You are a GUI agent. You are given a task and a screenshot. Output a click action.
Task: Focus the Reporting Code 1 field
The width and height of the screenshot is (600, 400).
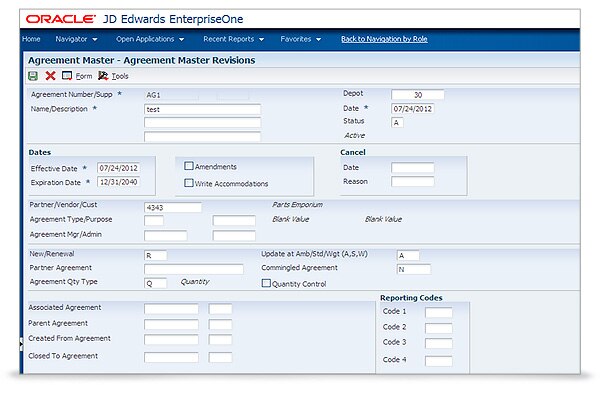(x=438, y=312)
